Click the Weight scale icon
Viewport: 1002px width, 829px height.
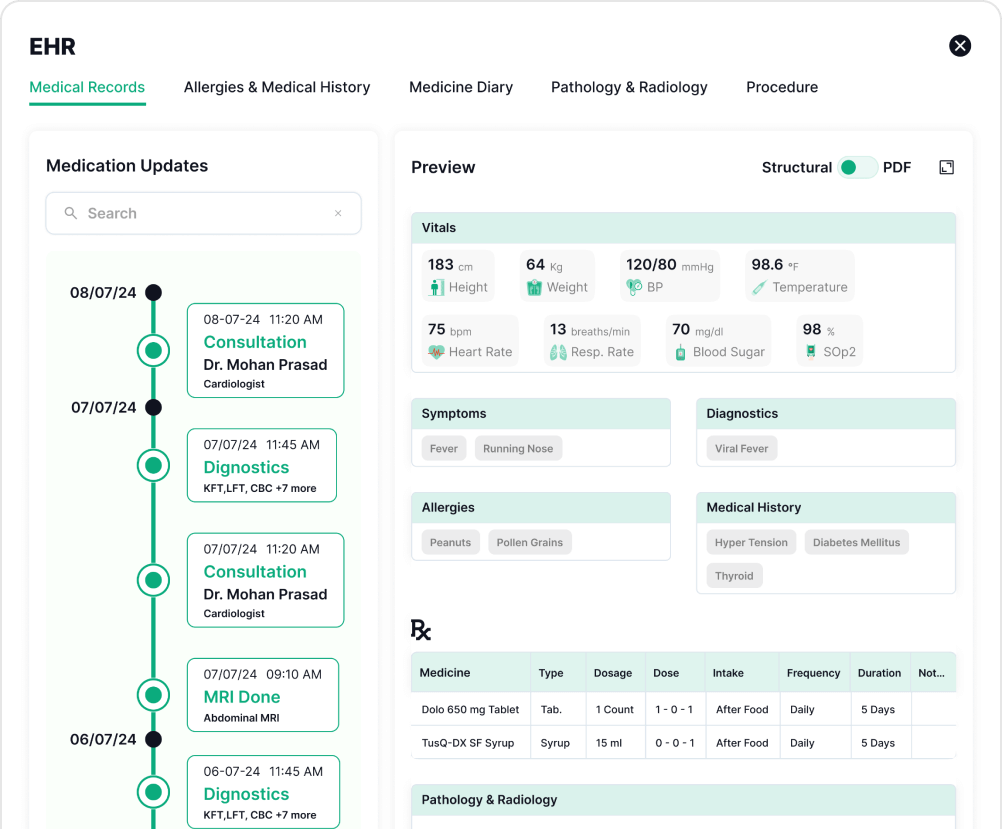click(534, 288)
